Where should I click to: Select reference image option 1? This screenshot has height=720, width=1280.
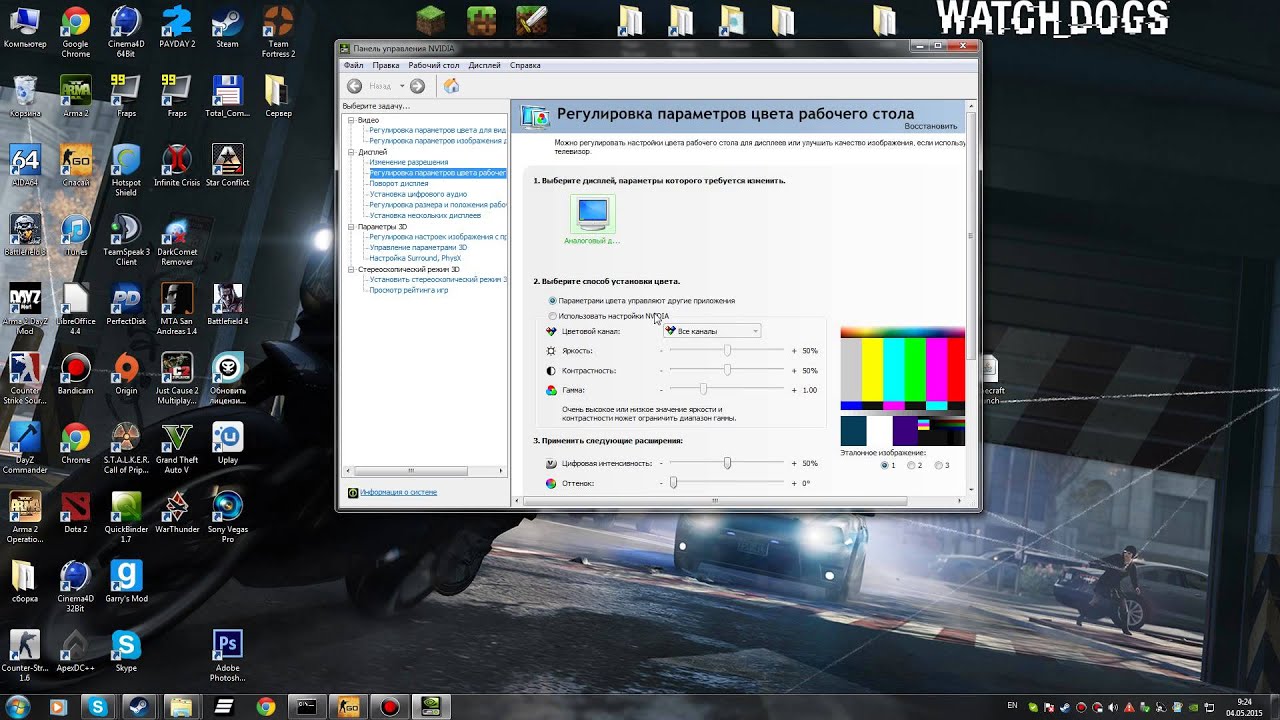(885, 465)
